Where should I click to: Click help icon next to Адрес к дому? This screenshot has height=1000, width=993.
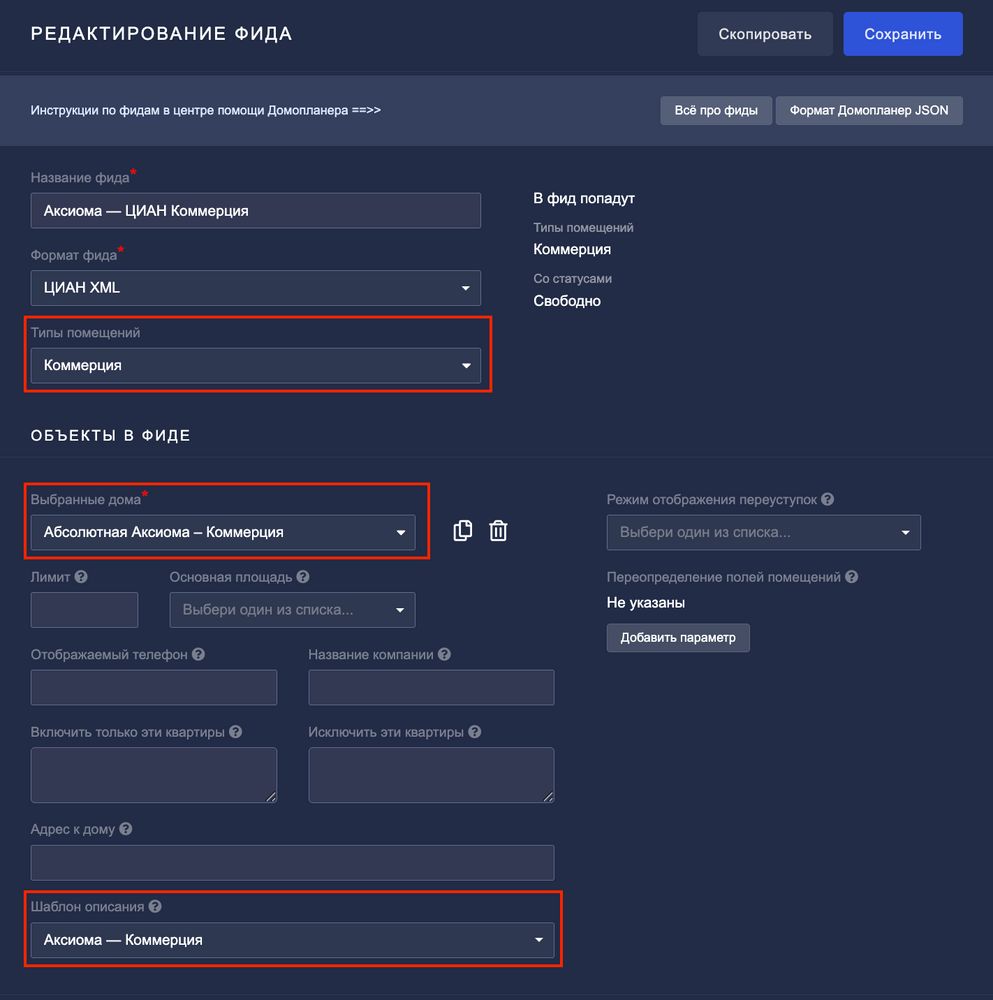point(125,829)
